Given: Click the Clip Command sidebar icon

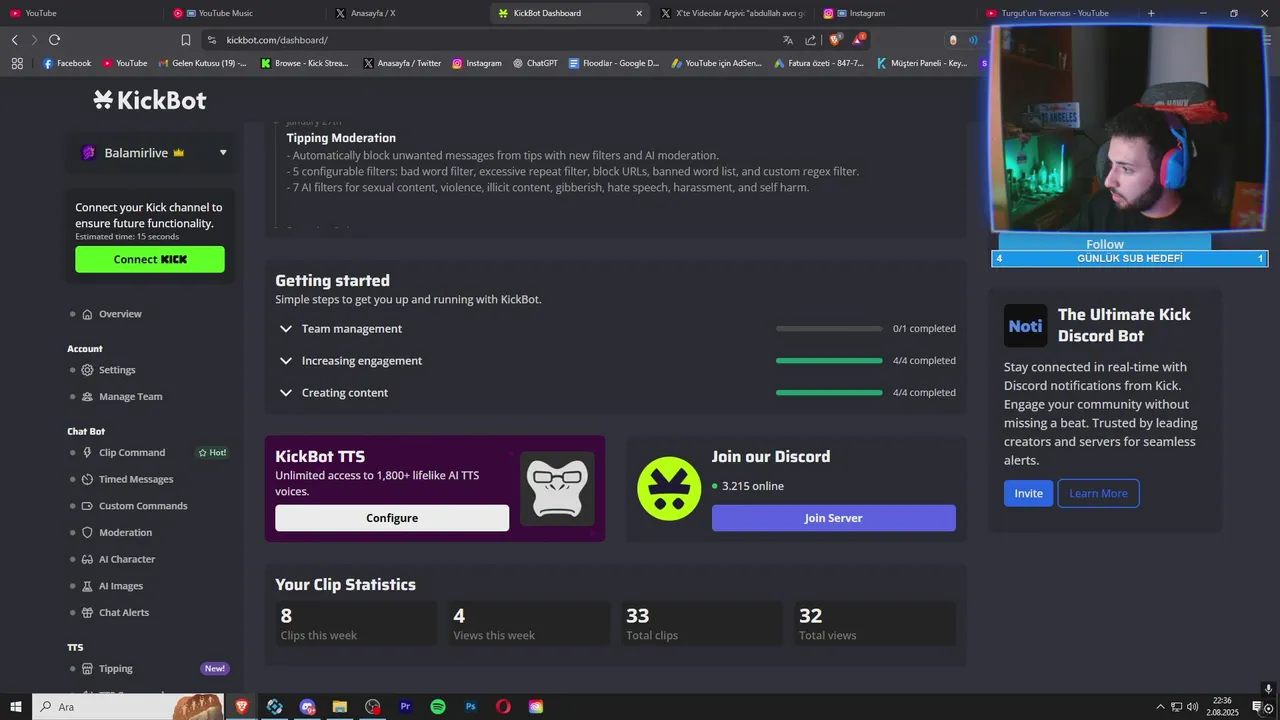Looking at the screenshot, I should pos(87,453).
